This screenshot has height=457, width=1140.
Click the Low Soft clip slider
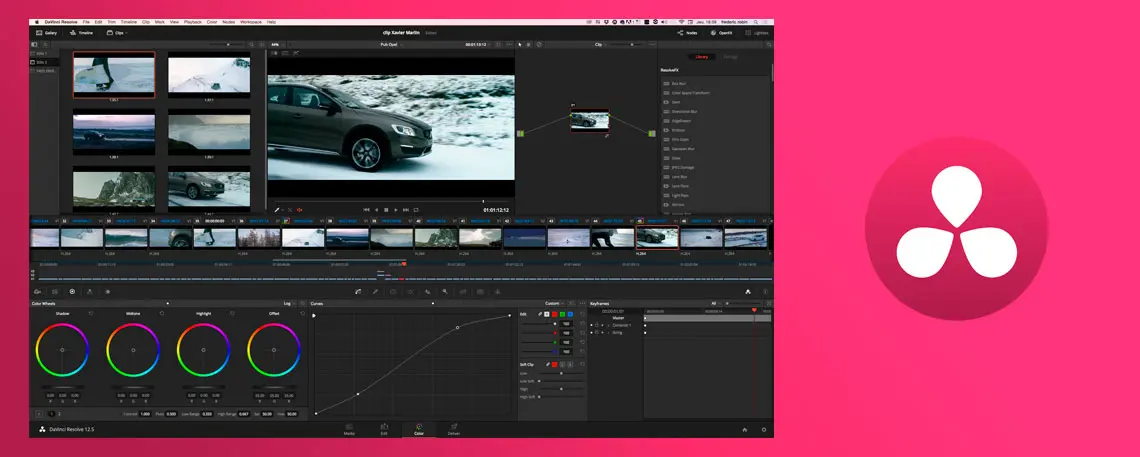[x=562, y=381]
